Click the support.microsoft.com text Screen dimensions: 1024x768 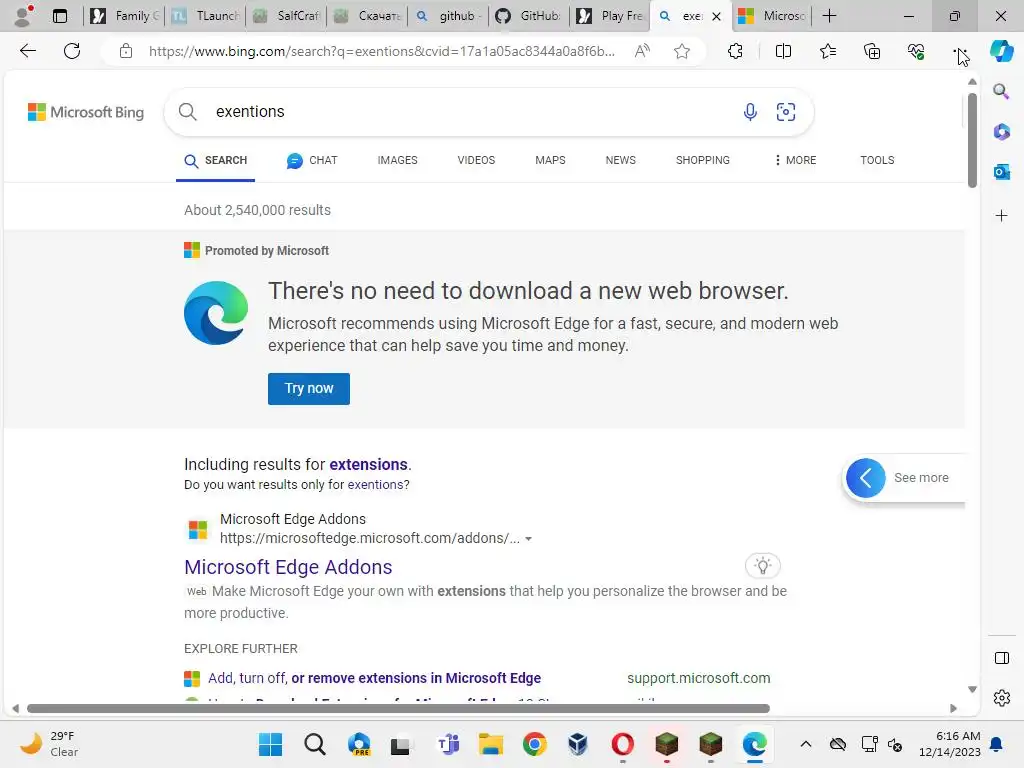point(698,678)
